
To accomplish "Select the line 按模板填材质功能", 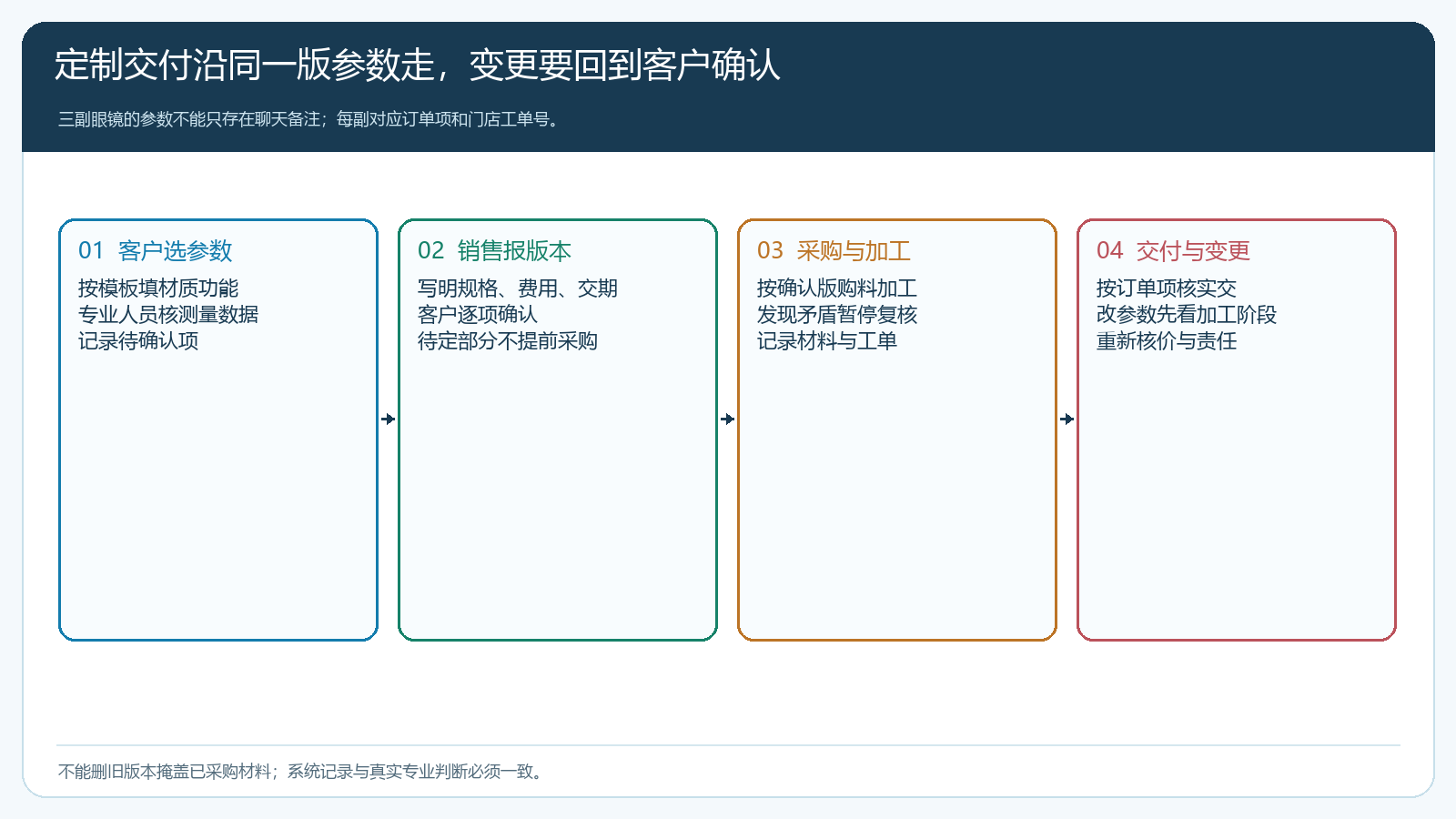I will (x=158, y=288).
